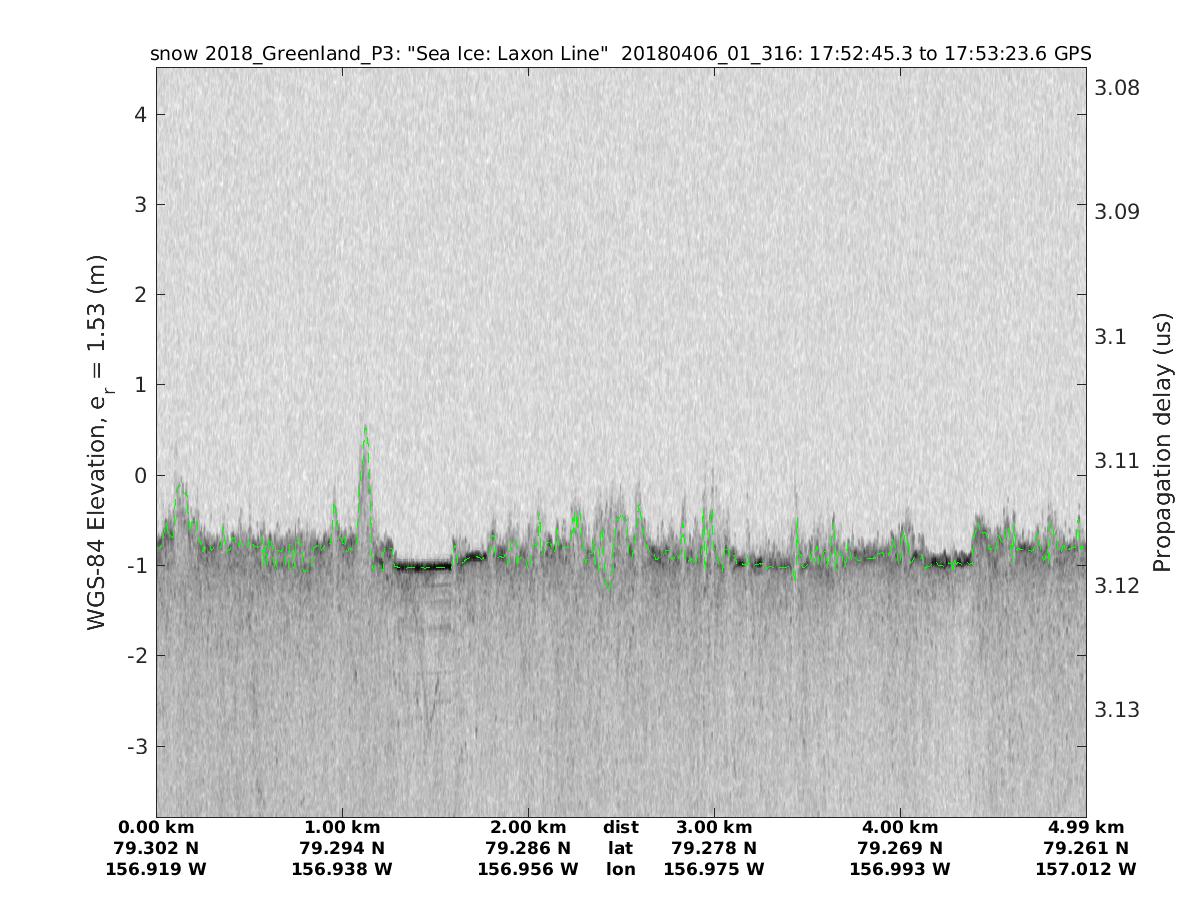This screenshot has width=1200, height=900.
Task: Click the "Propagation delay (us)" axis label
Action: 1161,442
